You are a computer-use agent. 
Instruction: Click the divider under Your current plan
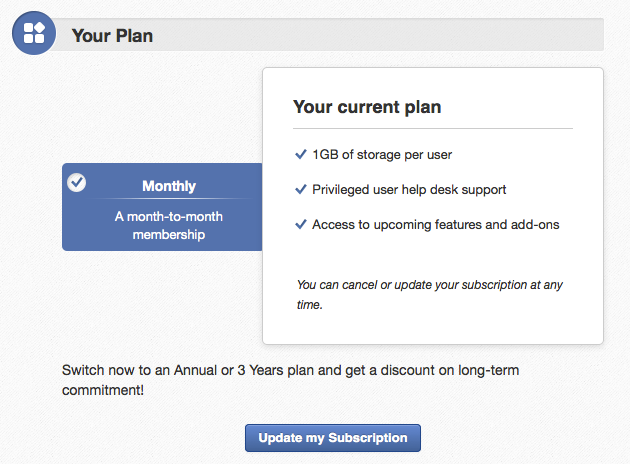pyautogui.click(x=433, y=129)
